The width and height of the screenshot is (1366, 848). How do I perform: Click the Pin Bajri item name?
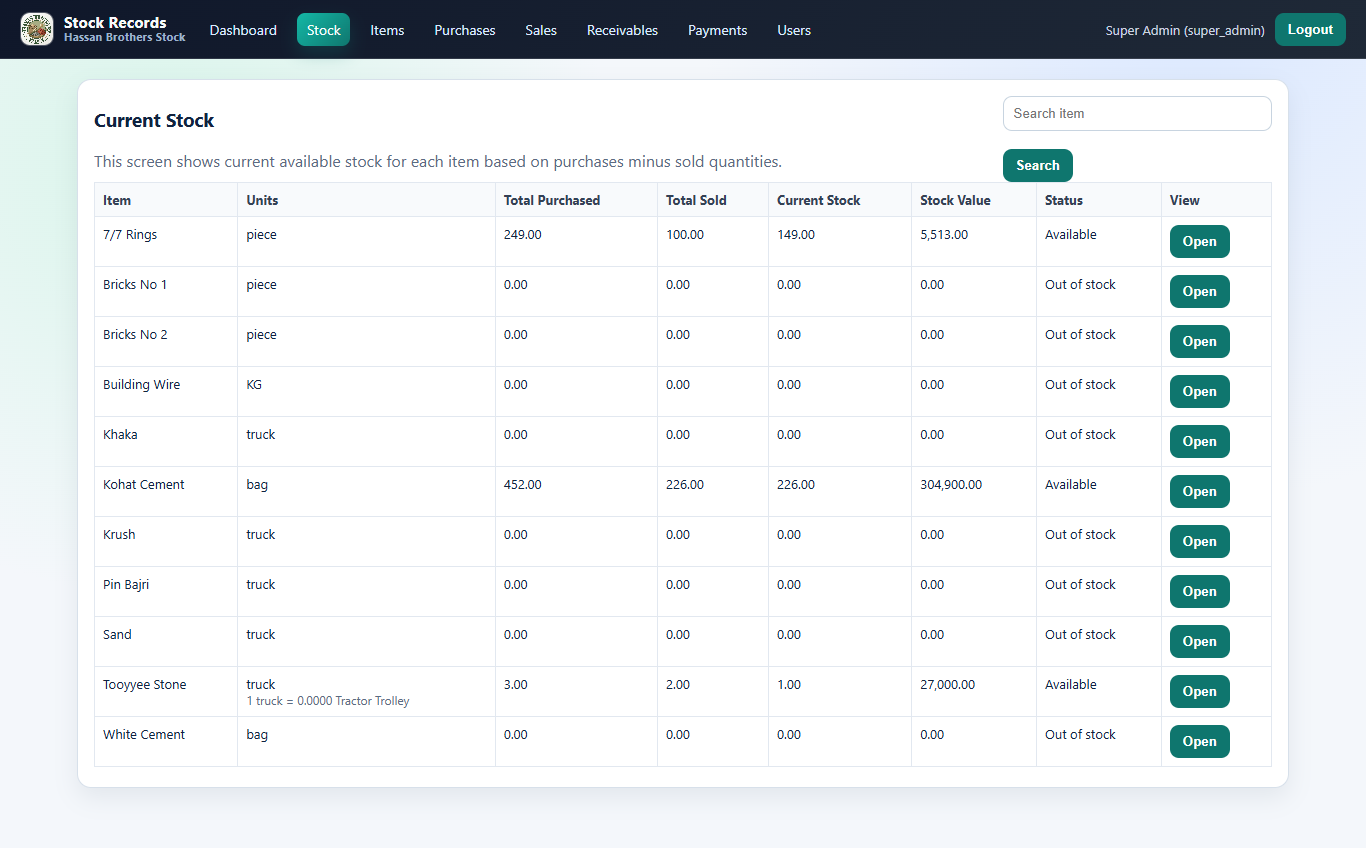pos(126,585)
